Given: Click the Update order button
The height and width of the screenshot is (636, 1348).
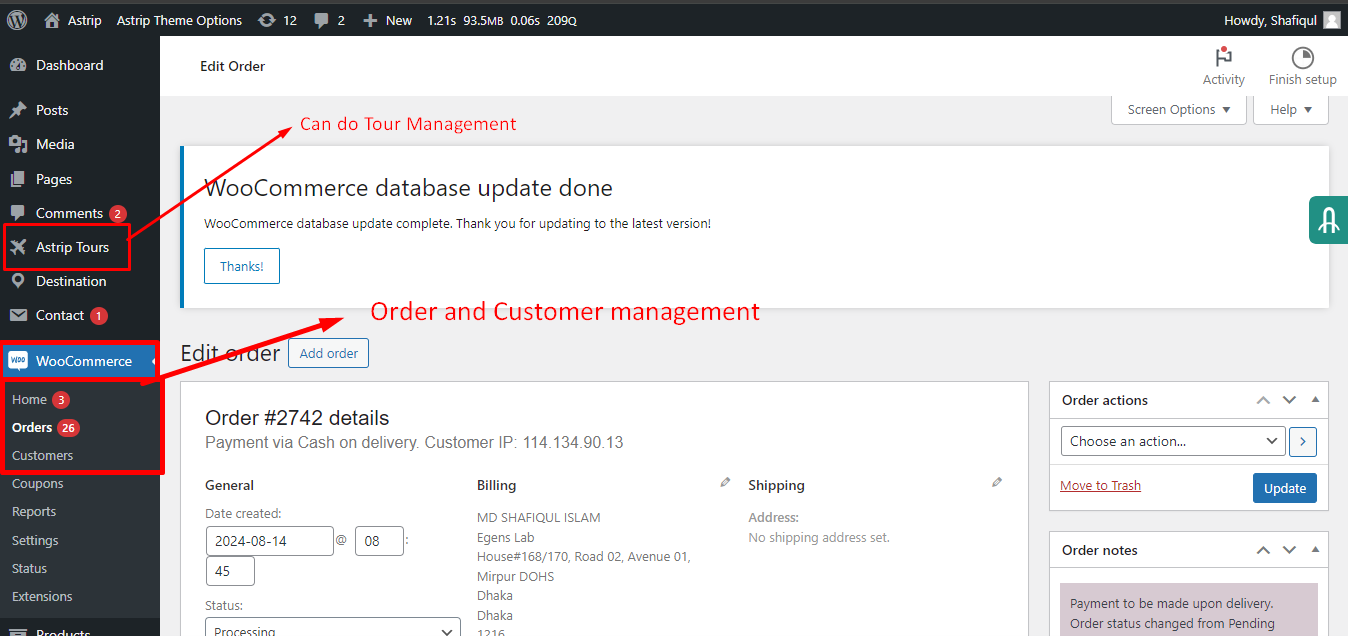Looking at the screenshot, I should 1284,488.
